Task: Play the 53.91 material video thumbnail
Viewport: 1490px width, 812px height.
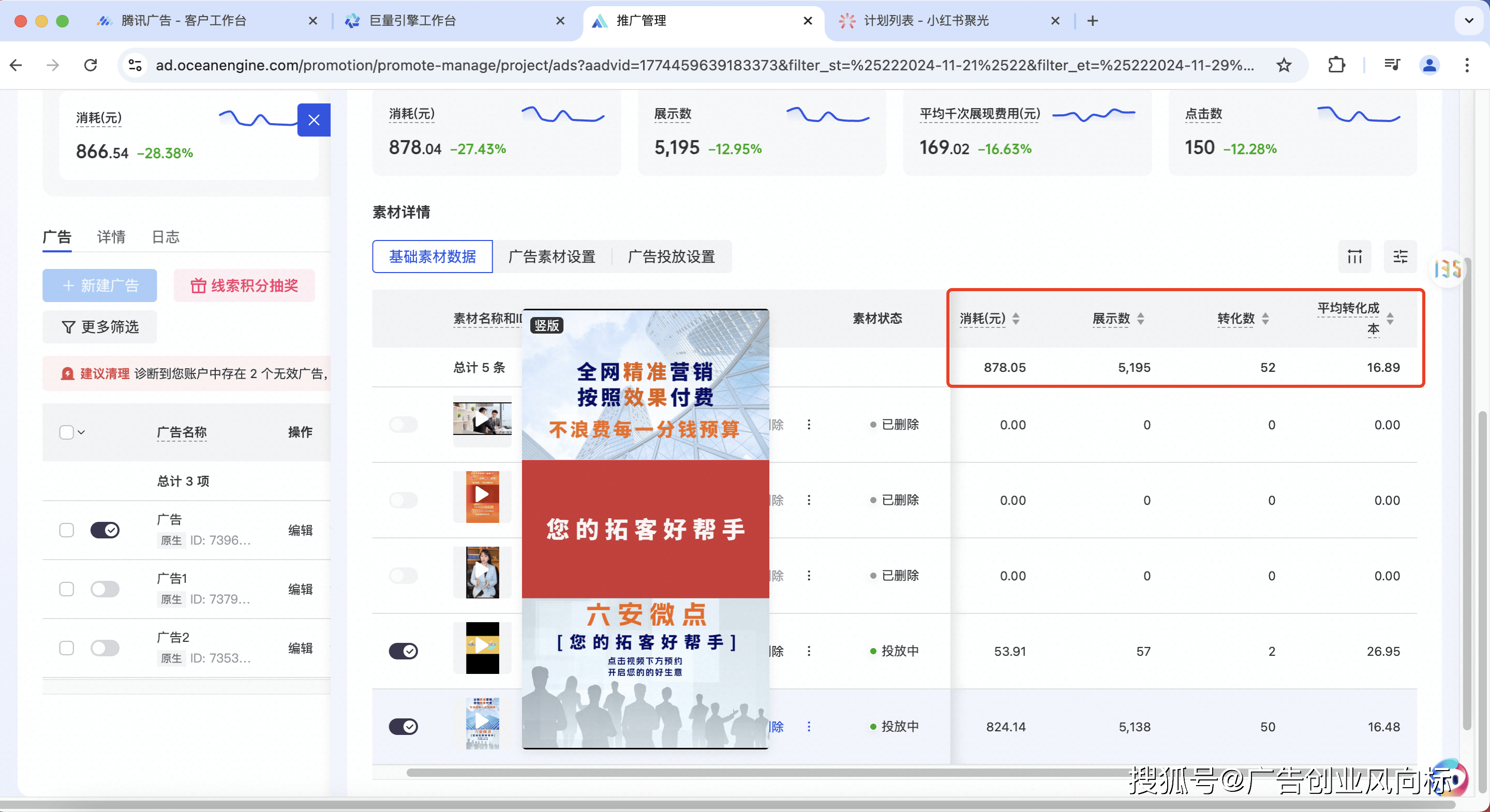Action: point(482,647)
